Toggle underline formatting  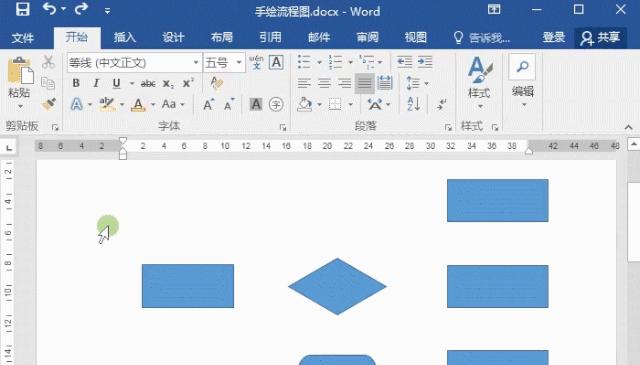click(116, 83)
